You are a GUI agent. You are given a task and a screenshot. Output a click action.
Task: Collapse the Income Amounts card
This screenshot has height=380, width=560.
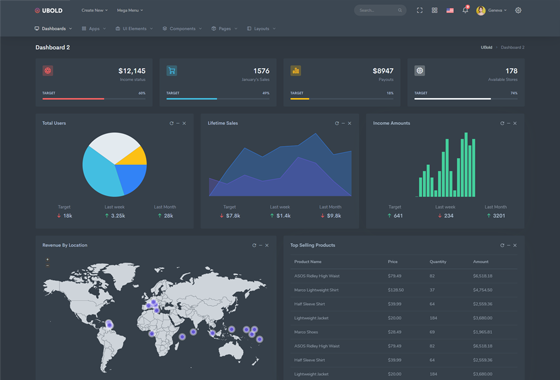[509, 123]
